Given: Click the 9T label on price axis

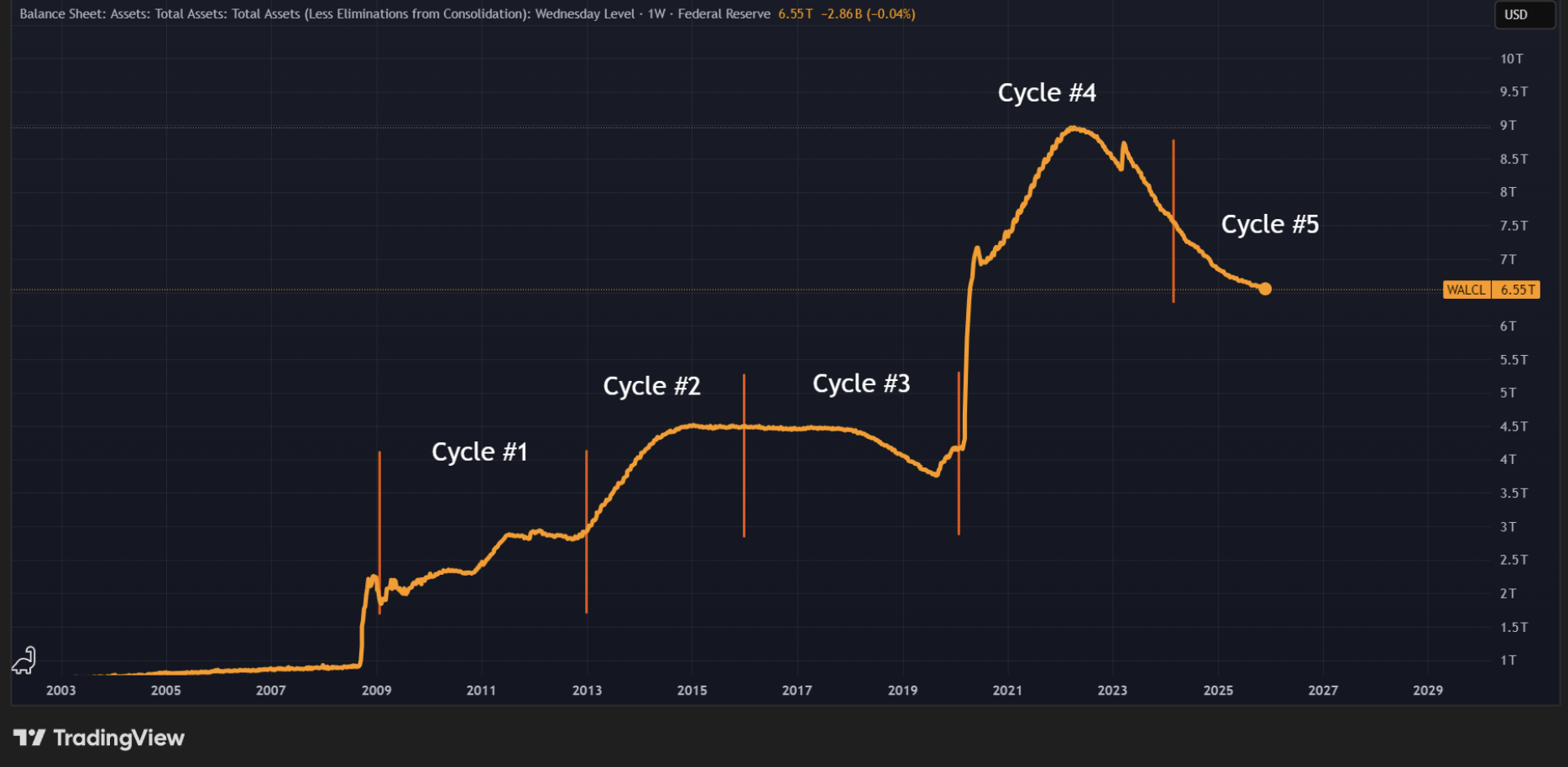Looking at the screenshot, I should pos(1508,125).
